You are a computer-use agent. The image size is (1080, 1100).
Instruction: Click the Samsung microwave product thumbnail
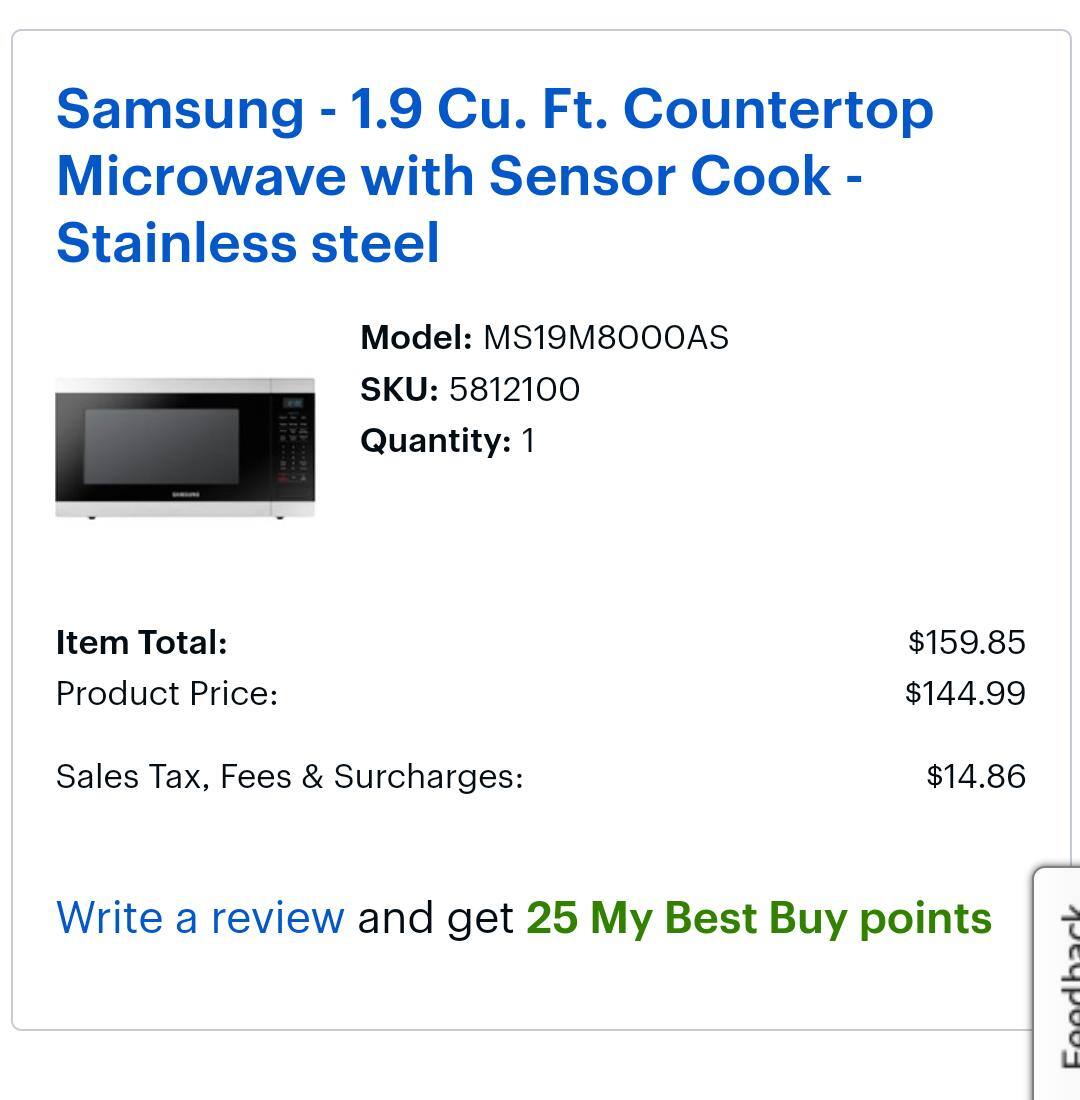(185, 447)
